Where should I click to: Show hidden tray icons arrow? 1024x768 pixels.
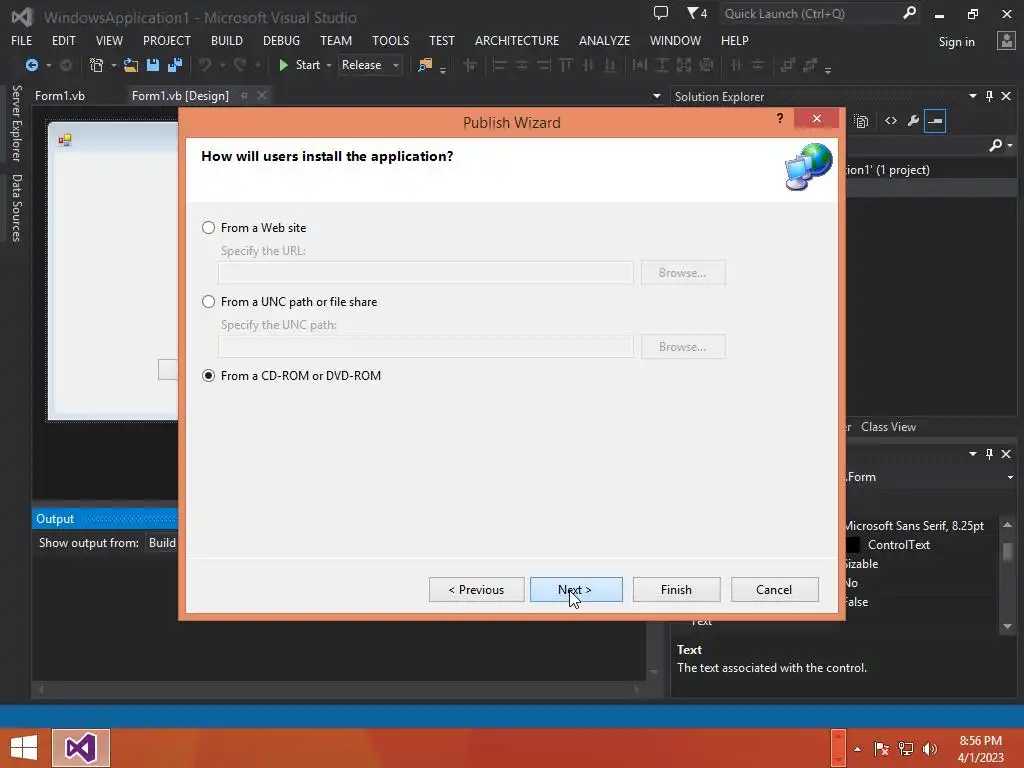point(857,749)
